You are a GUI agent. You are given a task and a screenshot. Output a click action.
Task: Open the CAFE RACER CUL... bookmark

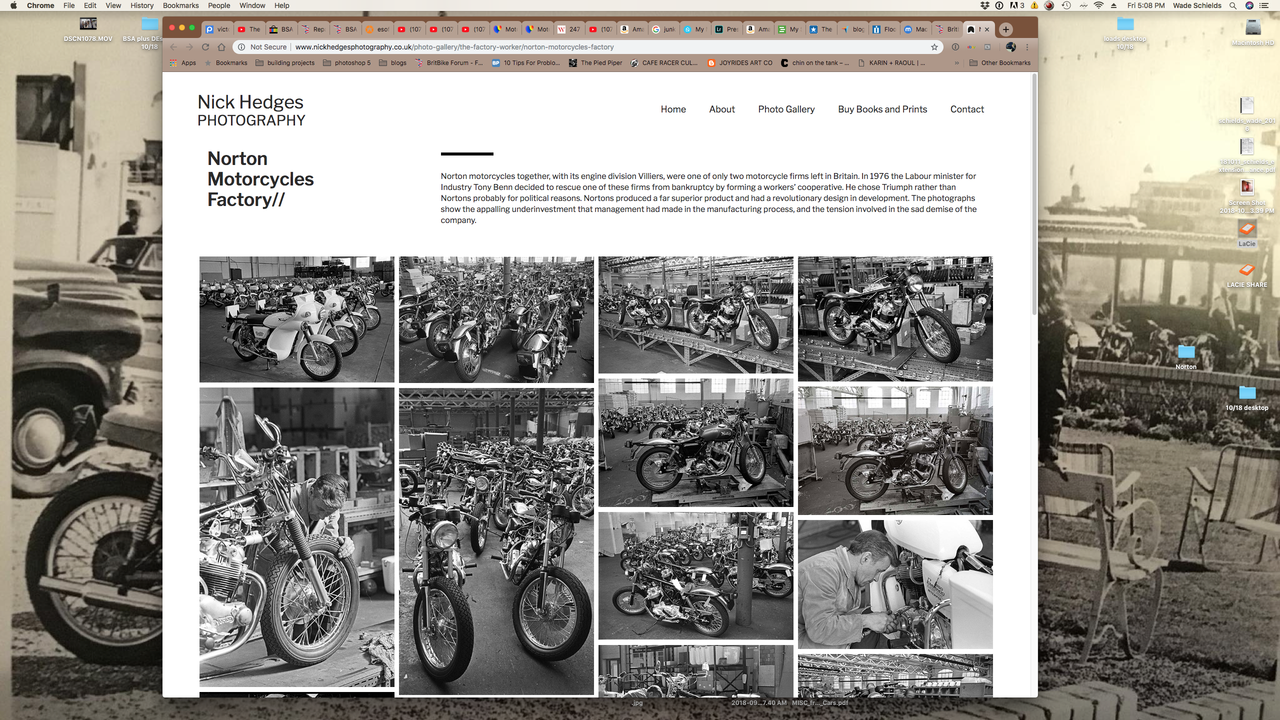click(664, 63)
